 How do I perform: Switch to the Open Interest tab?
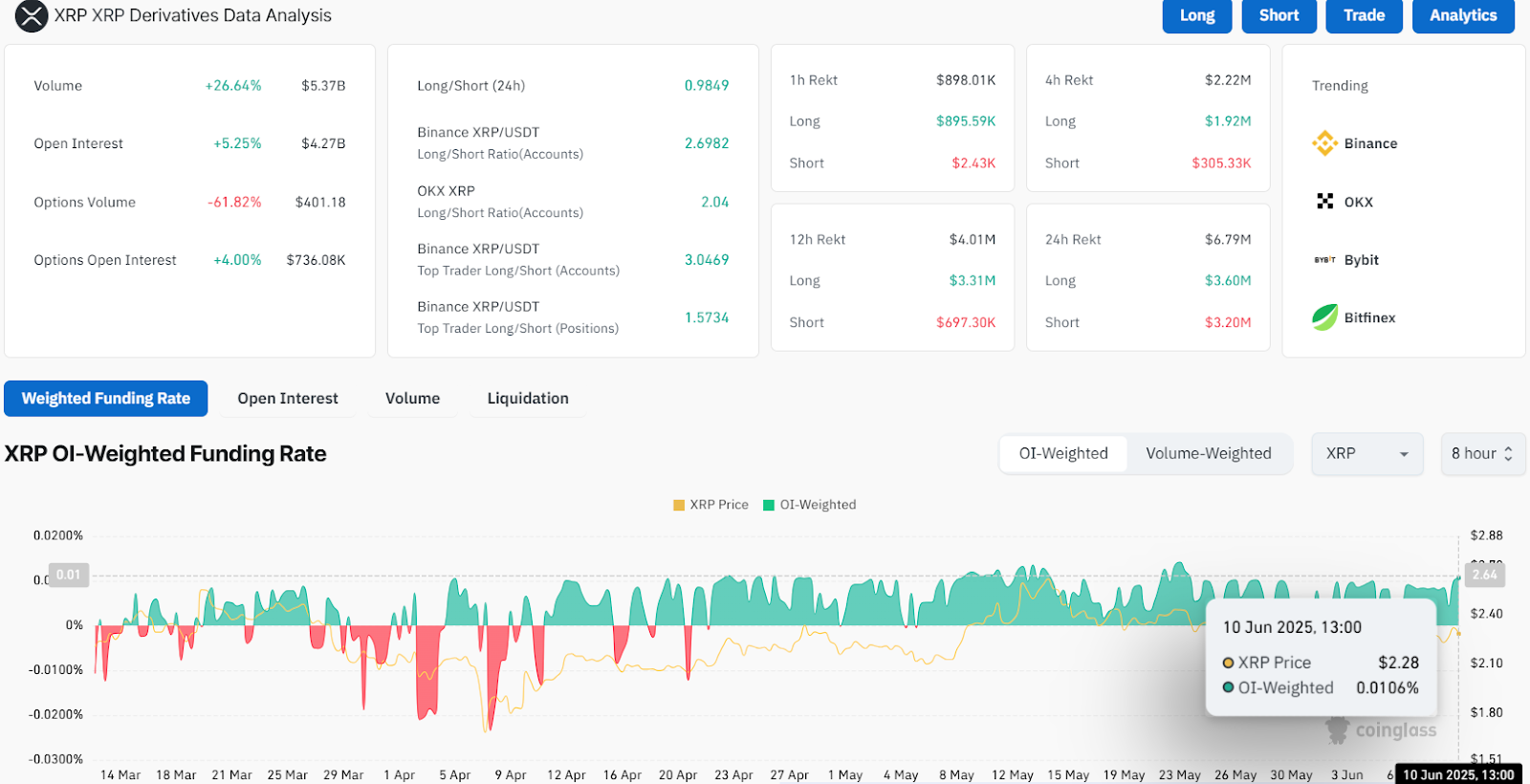point(288,399)
